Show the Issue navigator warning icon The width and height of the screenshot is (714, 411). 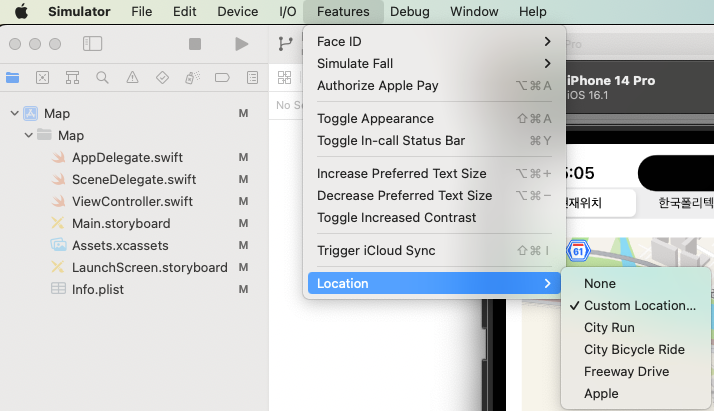[x=132, y=77]
